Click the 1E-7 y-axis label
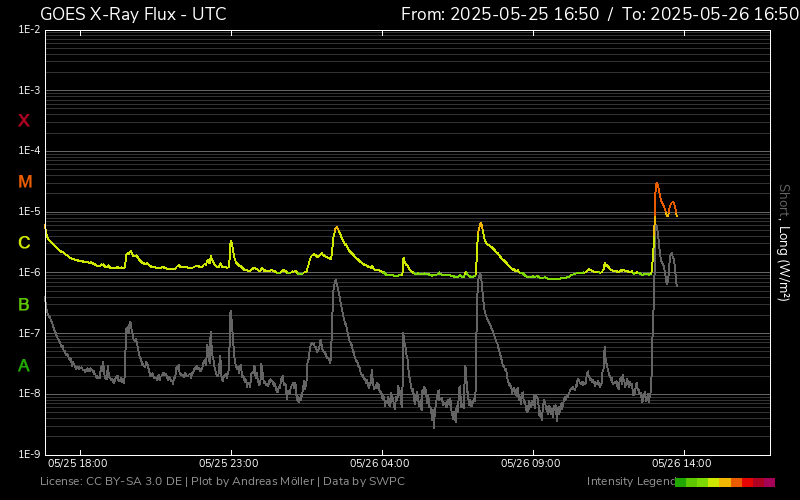The width and height of the screenshot is (800, 500). [29, 333]
